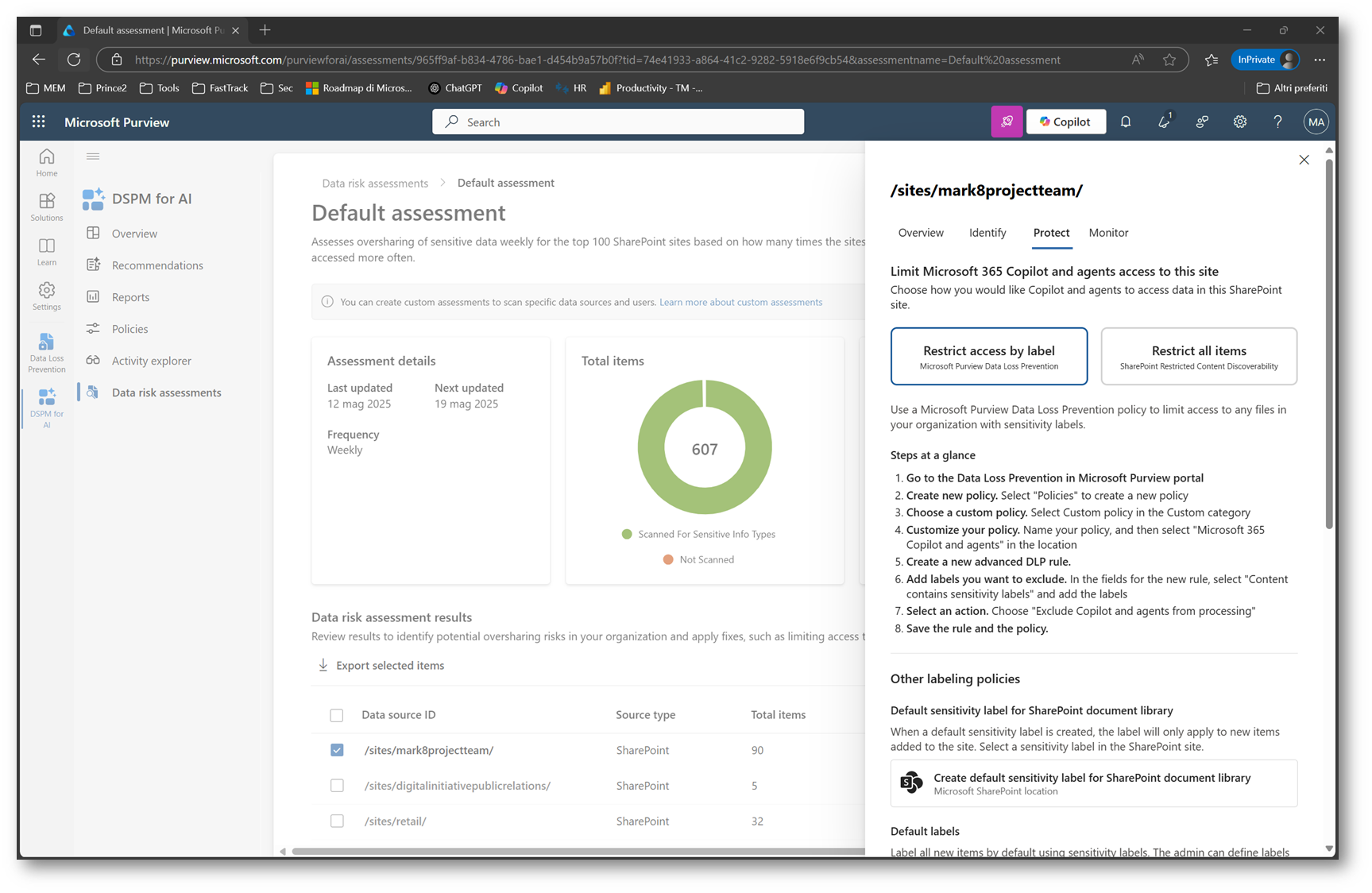Open browser favorites list icon

1212,60
